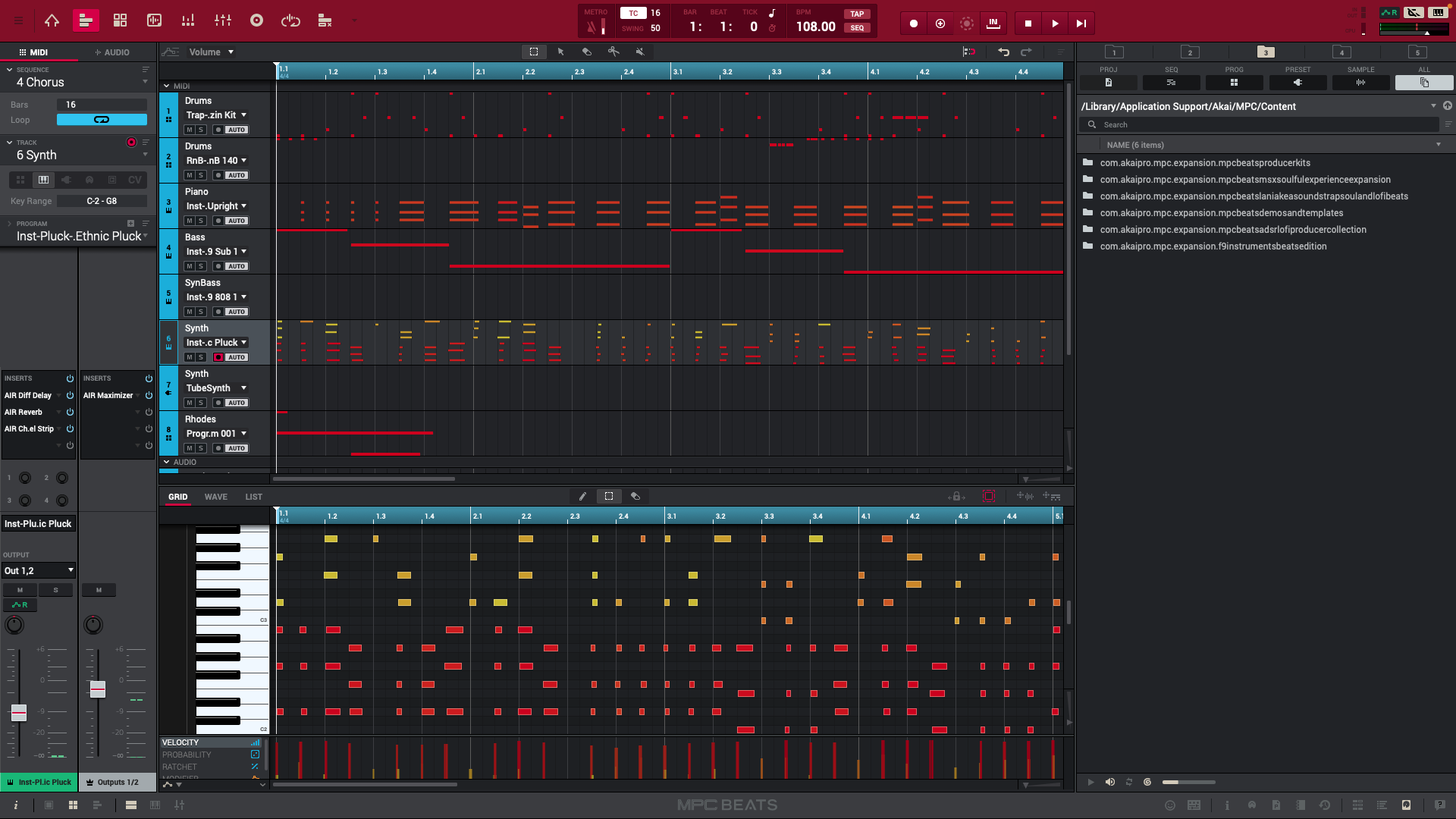The height and width of the screenshot is (819, 1456).
Task: Toggle record arm for track 6 Synth
Action: pyautogui.click(x=218, y=357)
